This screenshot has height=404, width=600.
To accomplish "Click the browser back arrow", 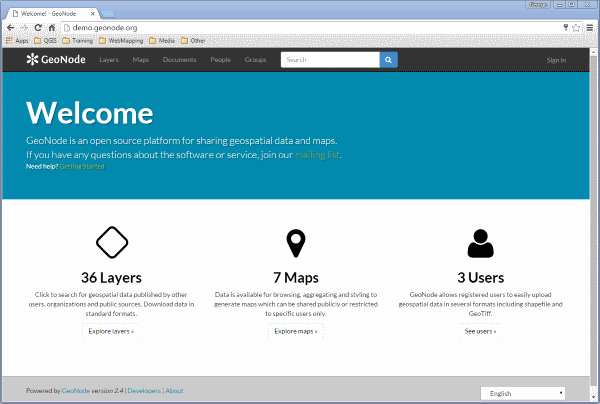I will pos(11,28).
